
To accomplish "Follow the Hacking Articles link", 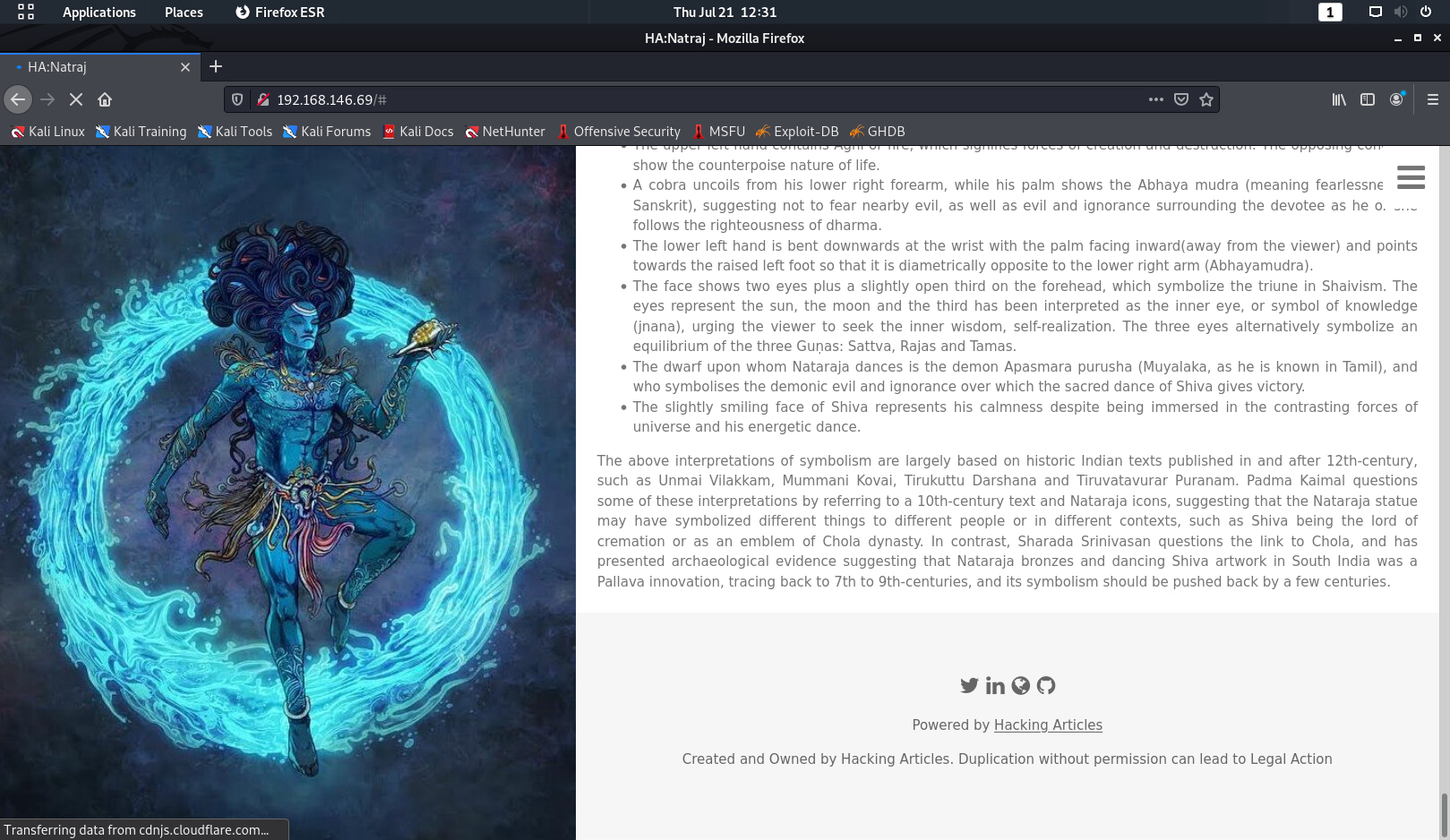I will click(x=1048, y=725).
